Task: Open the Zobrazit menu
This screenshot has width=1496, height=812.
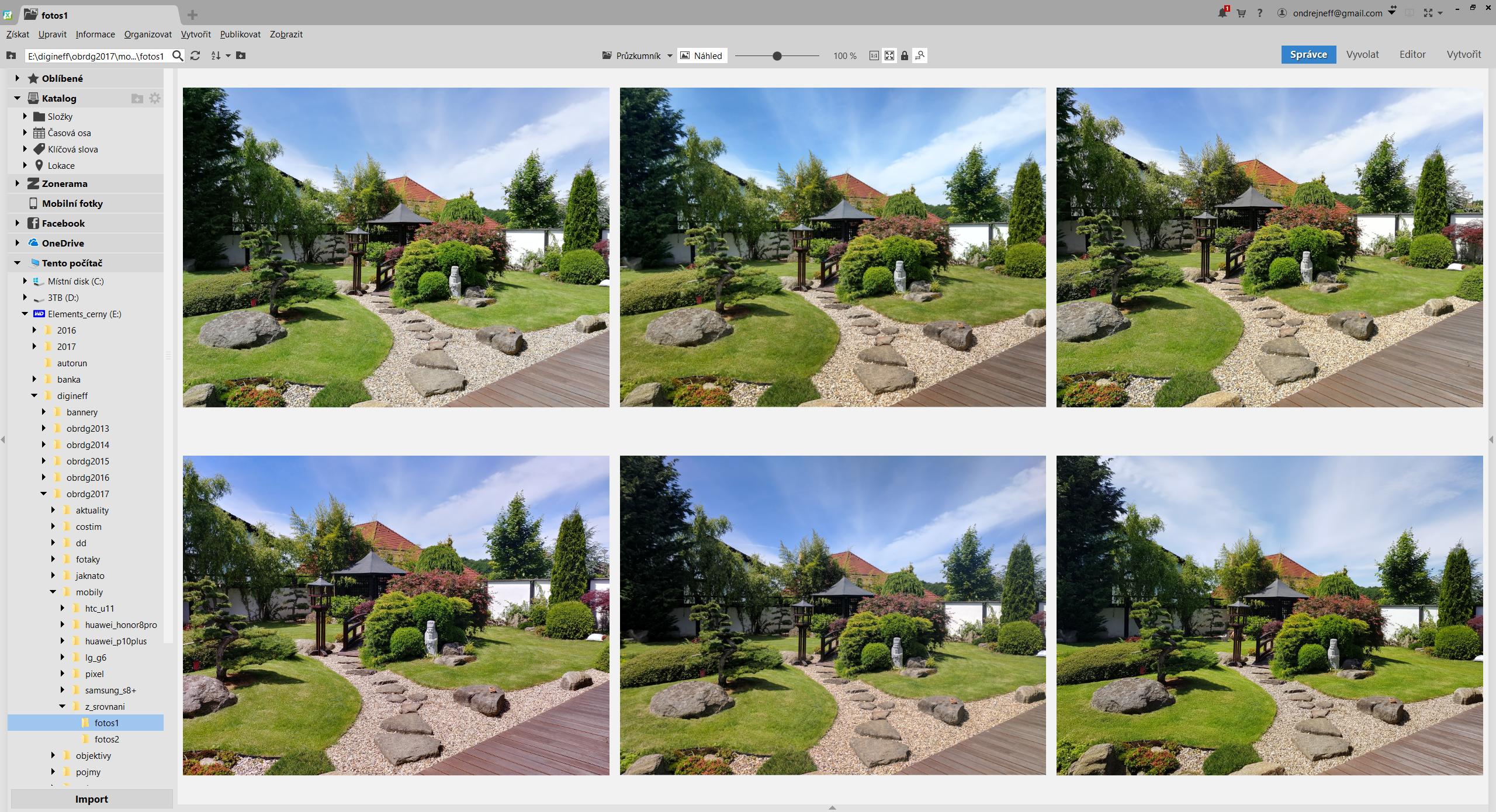Action: pyautogui.click(x=286, y=34)
